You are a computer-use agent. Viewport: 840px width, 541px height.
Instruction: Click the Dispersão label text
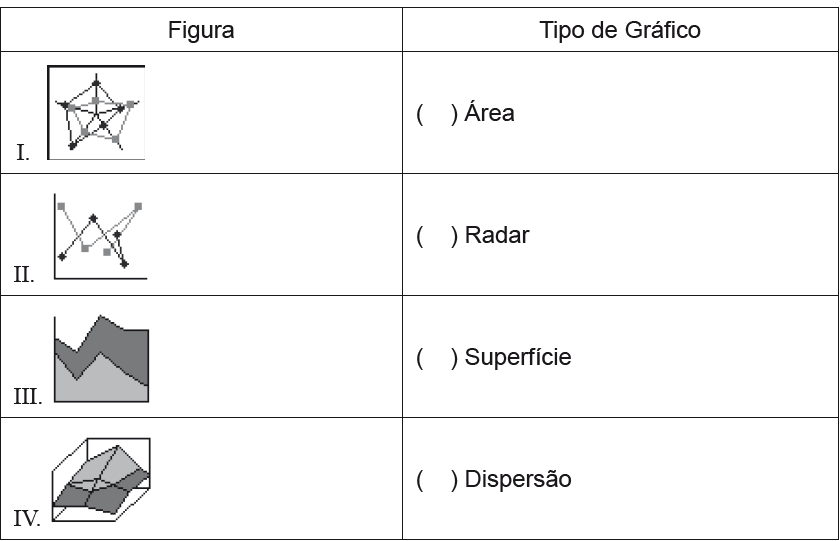[x=518, y=479]
